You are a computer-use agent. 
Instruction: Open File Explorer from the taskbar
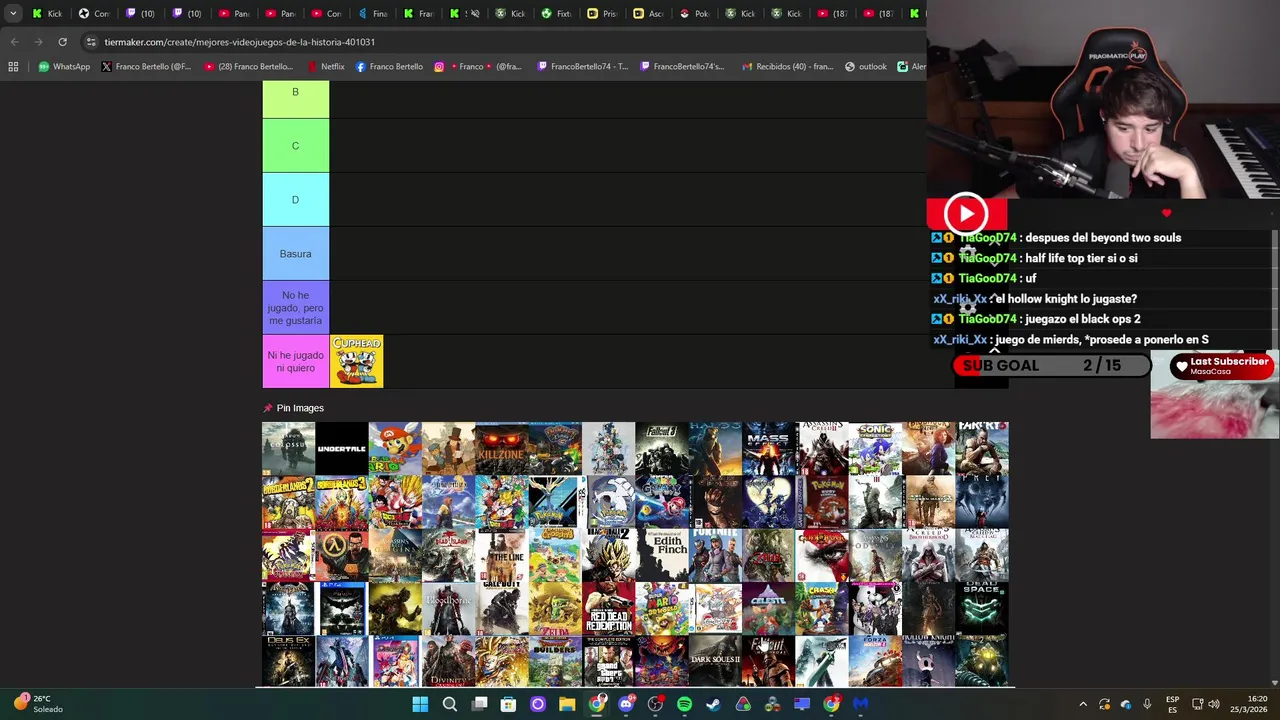pyautogui.click(x=567, y=704)
